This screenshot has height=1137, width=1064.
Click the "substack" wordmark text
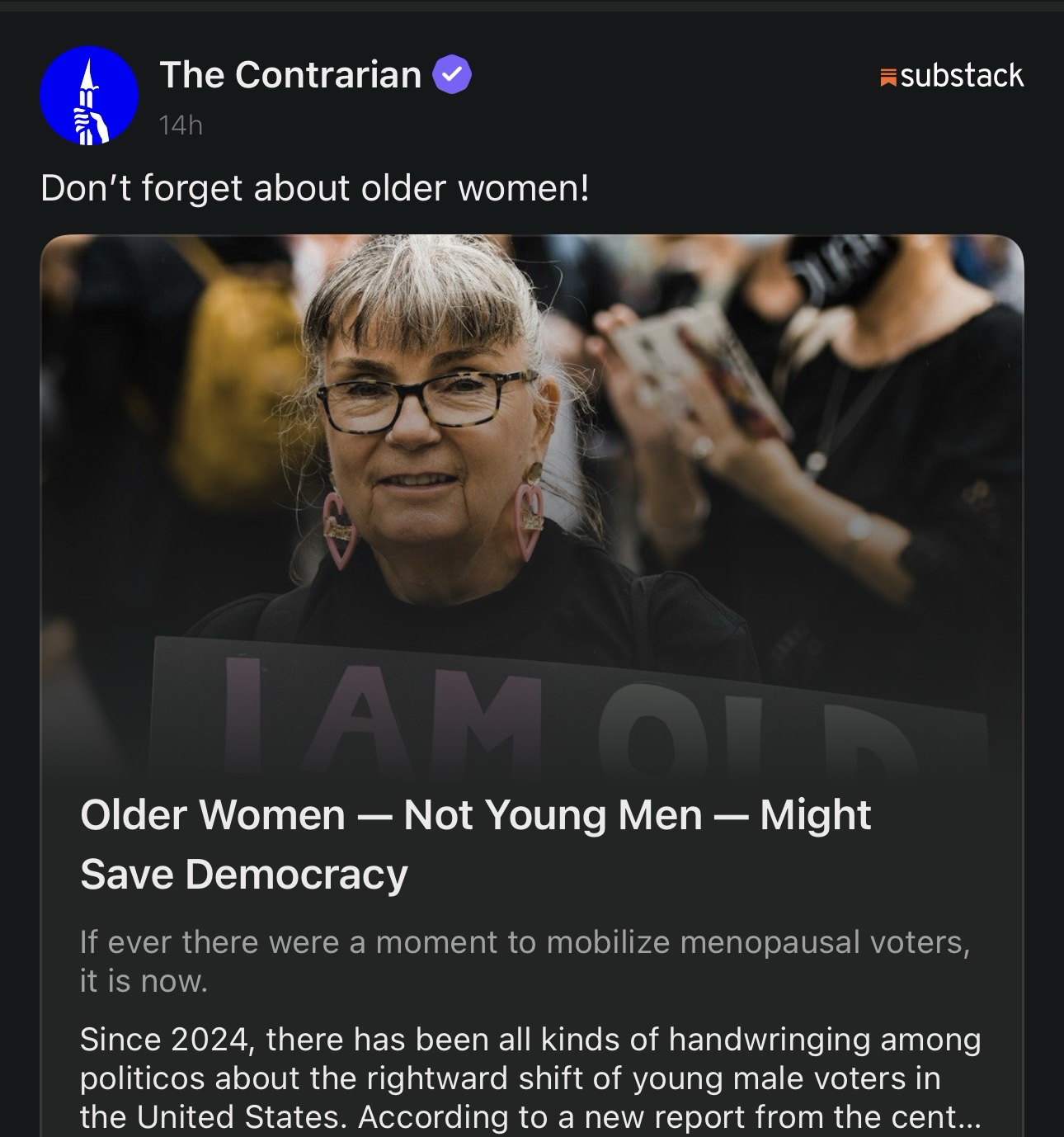coord(962,76)
